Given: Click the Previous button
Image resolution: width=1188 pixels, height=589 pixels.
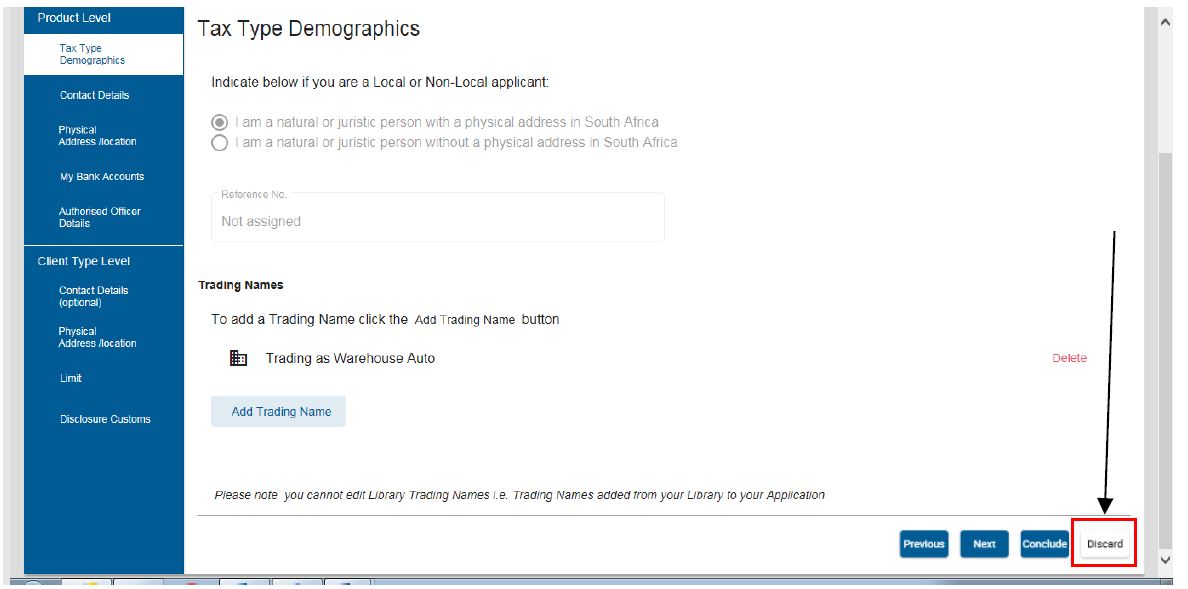Looking at the screenshot, I should point(924,544).
